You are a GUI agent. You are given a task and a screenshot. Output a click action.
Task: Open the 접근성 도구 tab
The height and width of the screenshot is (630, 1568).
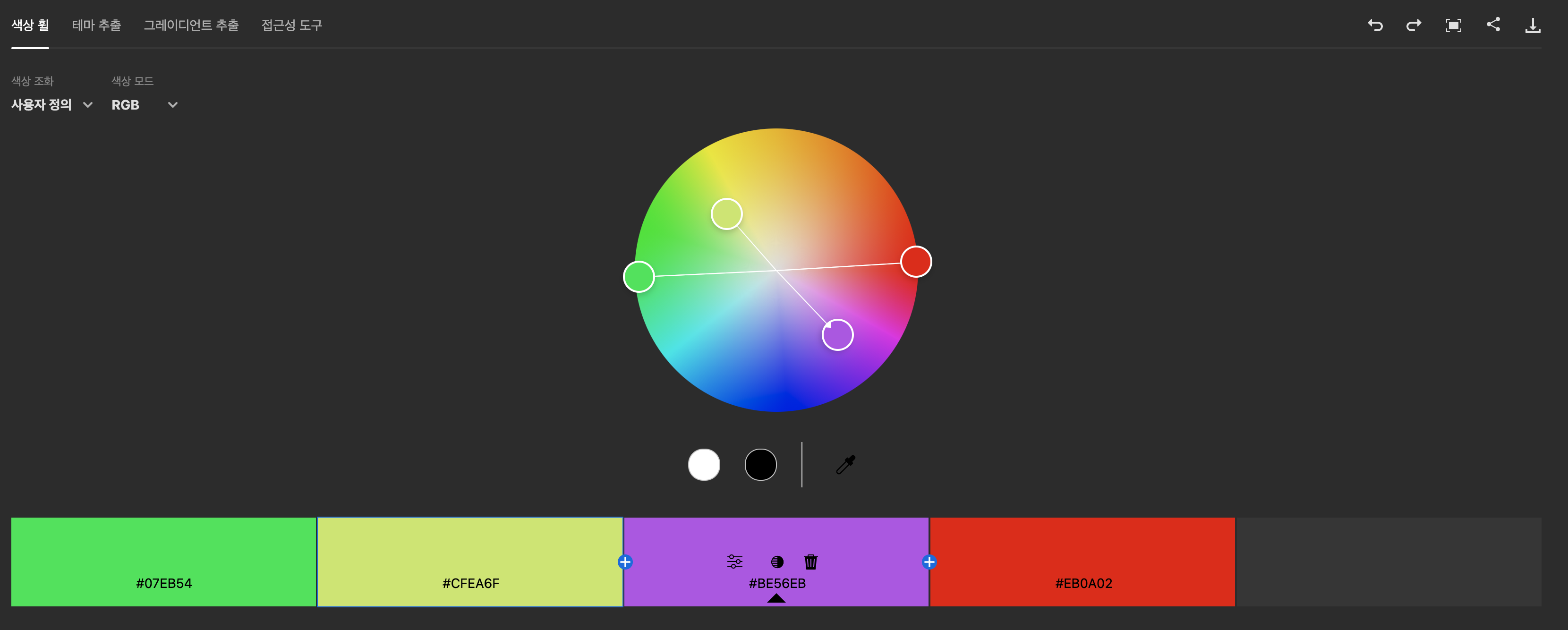(x=291, y=25)
